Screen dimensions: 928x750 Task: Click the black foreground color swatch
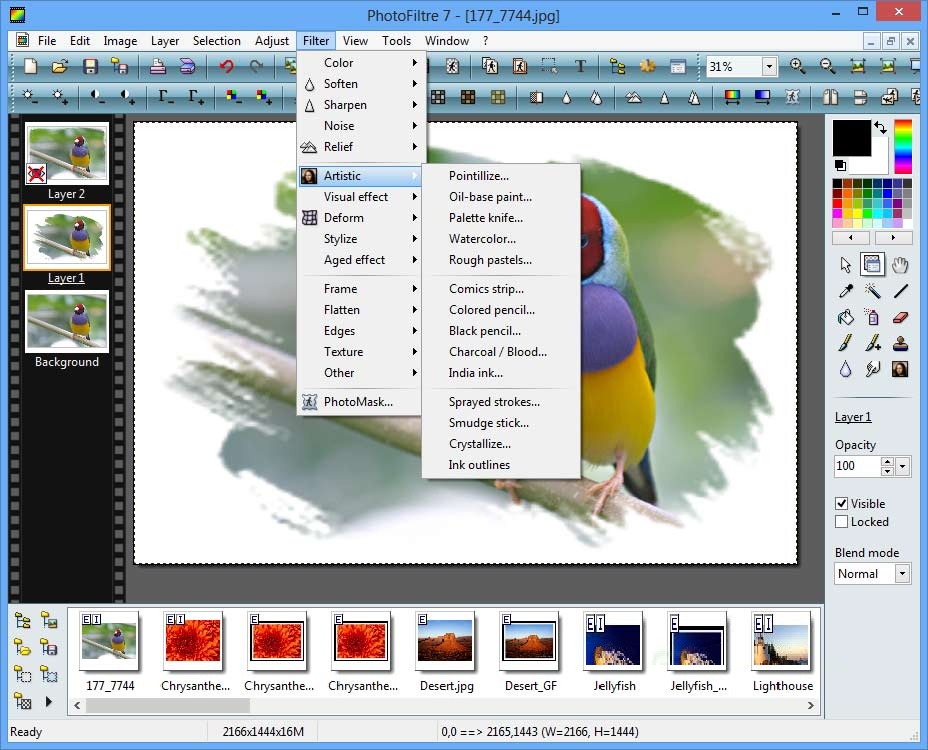(x=851, y=138)
